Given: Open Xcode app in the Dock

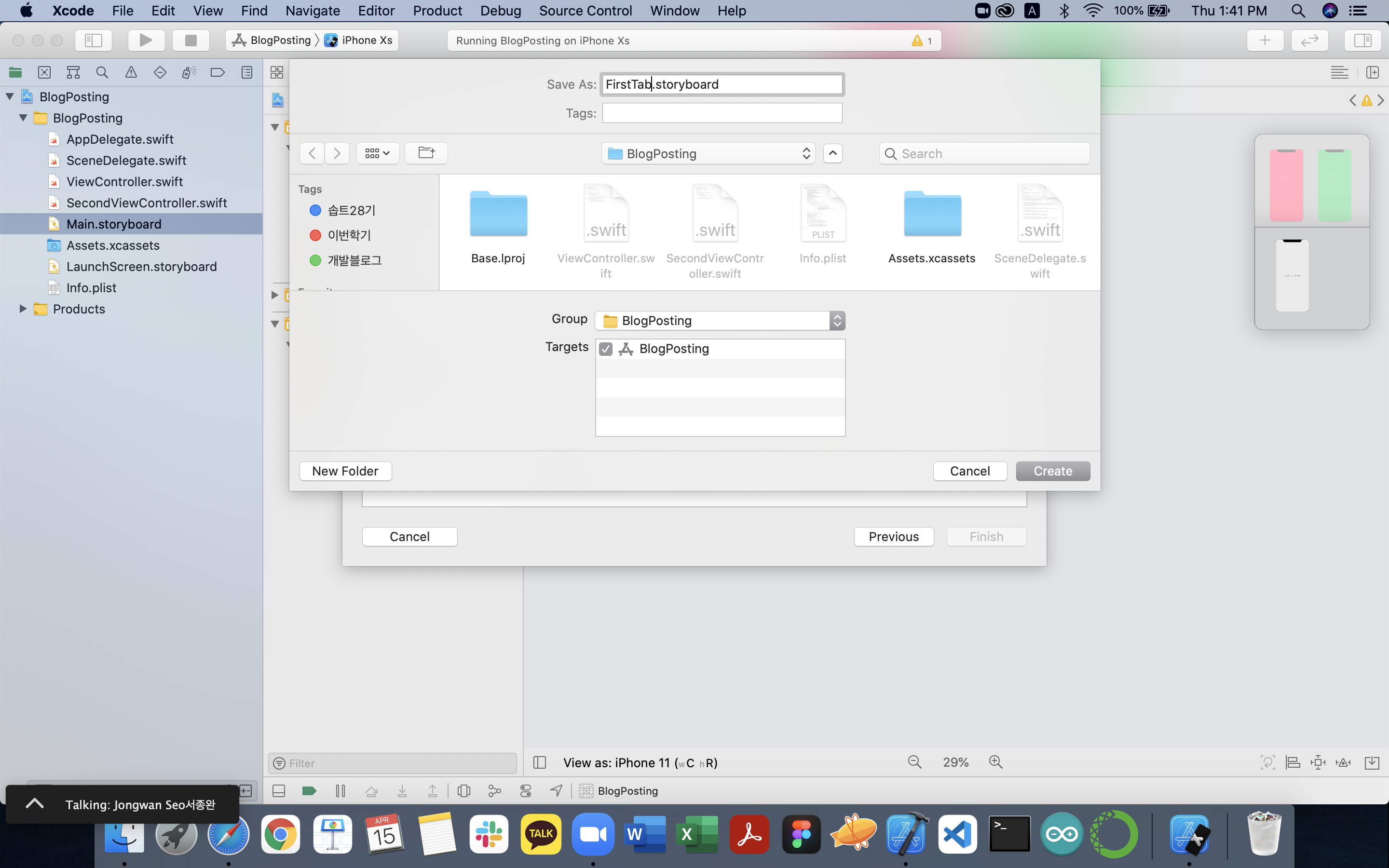Looking at the screenshot, I should [906, 834].
